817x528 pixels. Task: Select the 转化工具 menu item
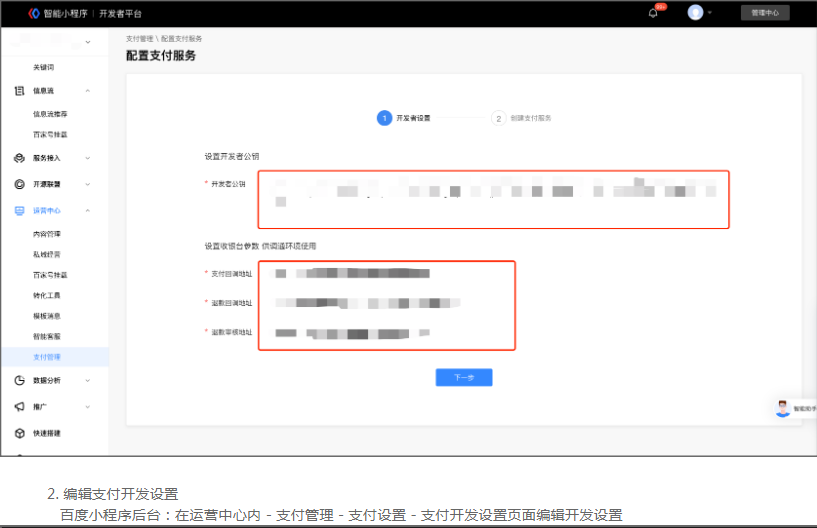point(46,296)
